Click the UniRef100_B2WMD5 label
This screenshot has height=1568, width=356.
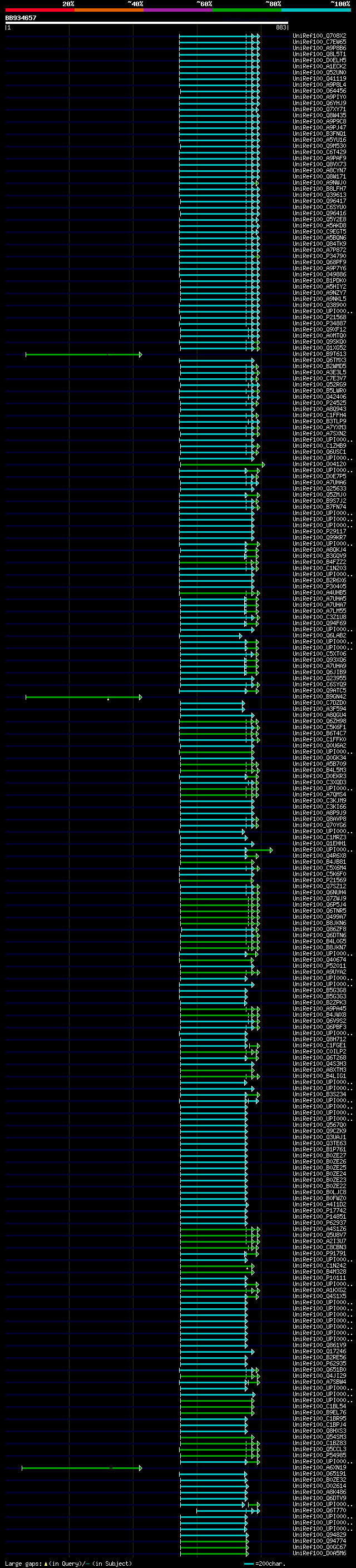[x=319, y=367]
